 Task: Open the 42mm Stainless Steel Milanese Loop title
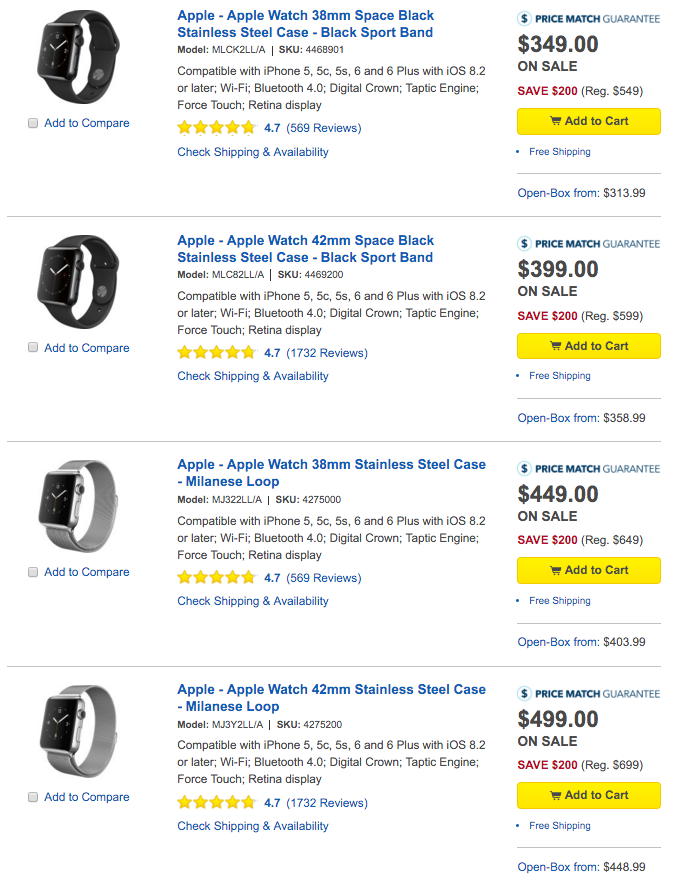pyautogui.click(x=331, y=698)
